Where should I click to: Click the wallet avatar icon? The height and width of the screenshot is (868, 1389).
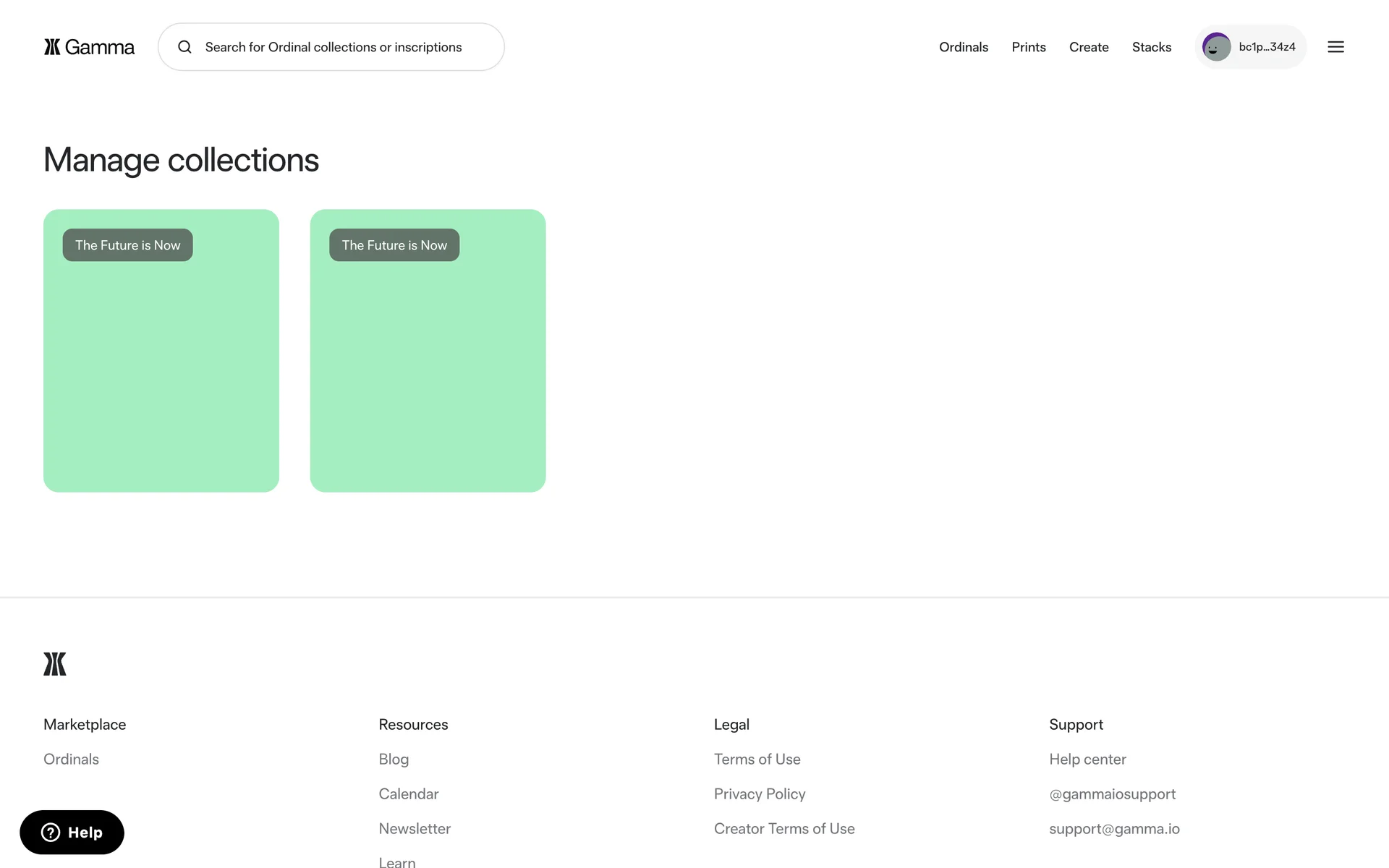(x=1216, y=47)
